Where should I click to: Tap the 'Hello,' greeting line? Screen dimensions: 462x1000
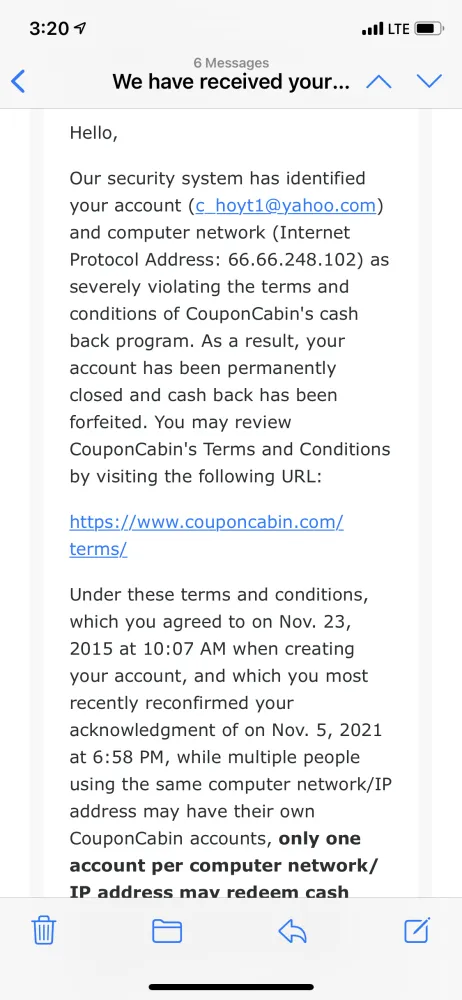pos(94,133)
